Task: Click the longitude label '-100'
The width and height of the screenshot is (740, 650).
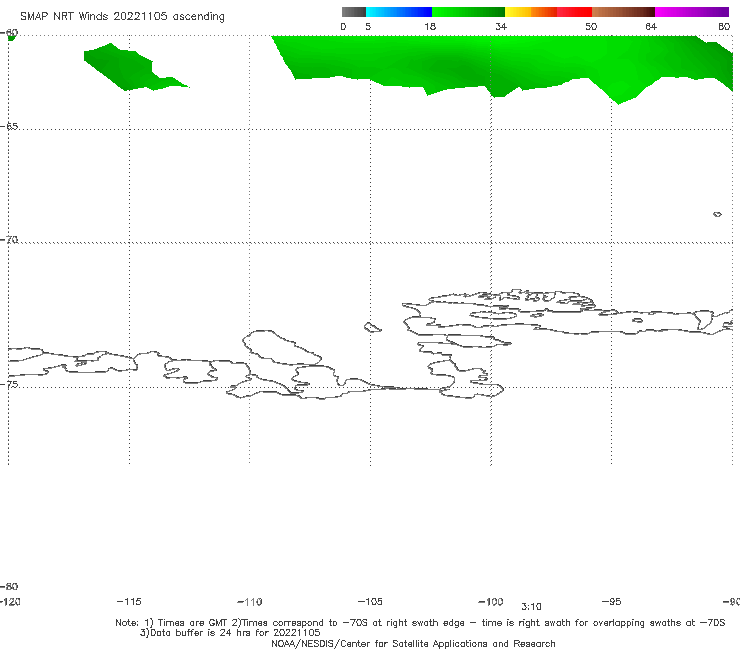Action: click(x=491, y=601)
